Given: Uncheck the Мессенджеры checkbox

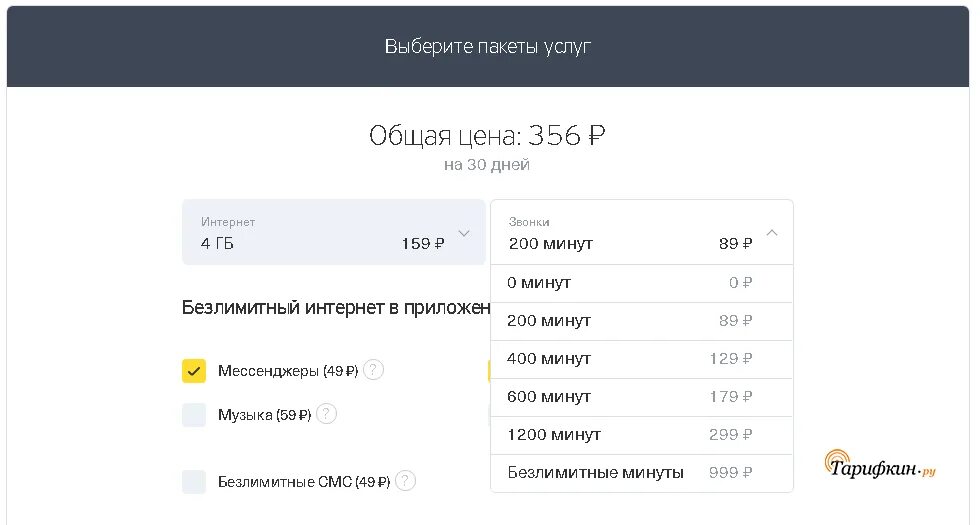Looking at the screenshot, I should tap(194, 371).
